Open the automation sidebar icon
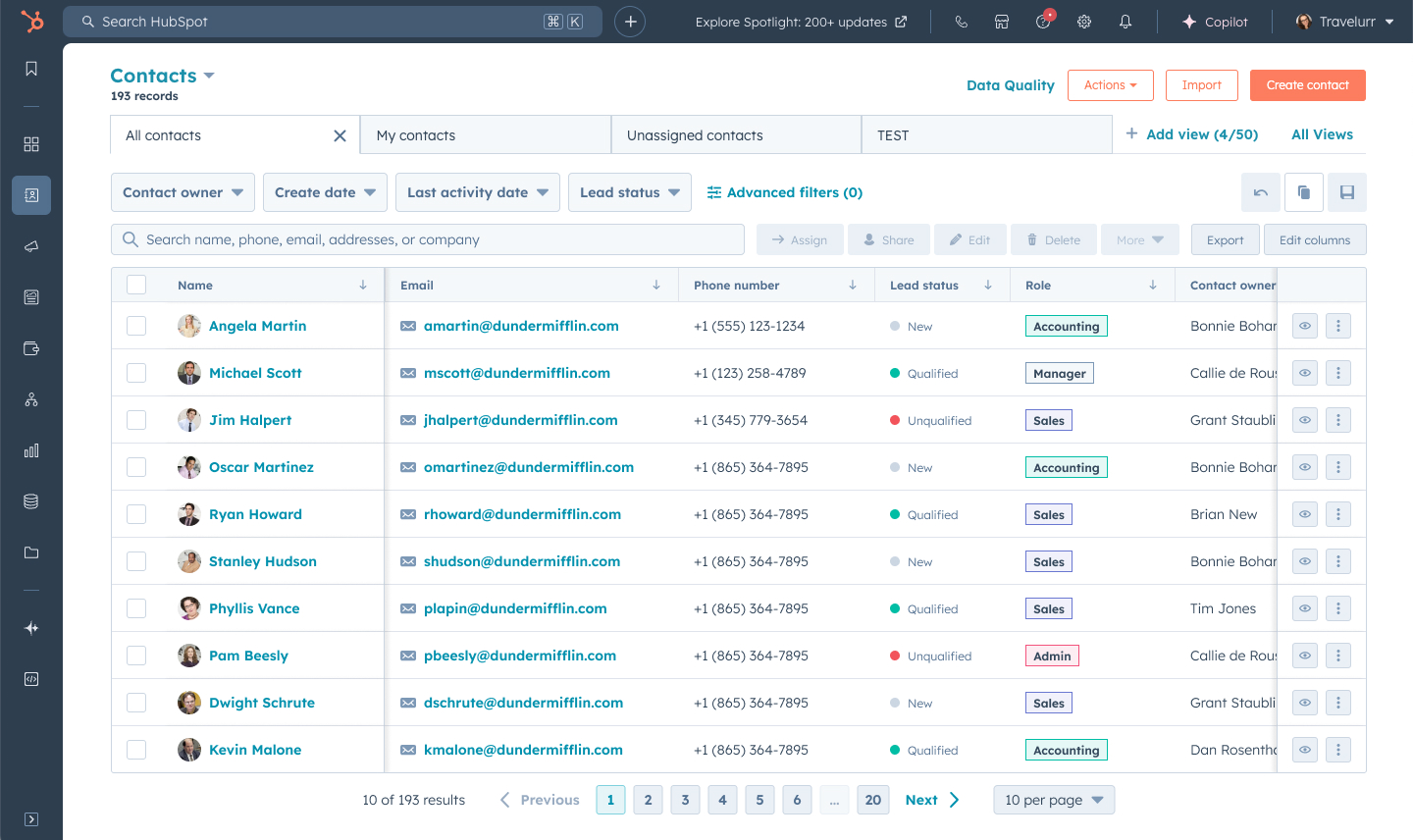 point(31,399)
